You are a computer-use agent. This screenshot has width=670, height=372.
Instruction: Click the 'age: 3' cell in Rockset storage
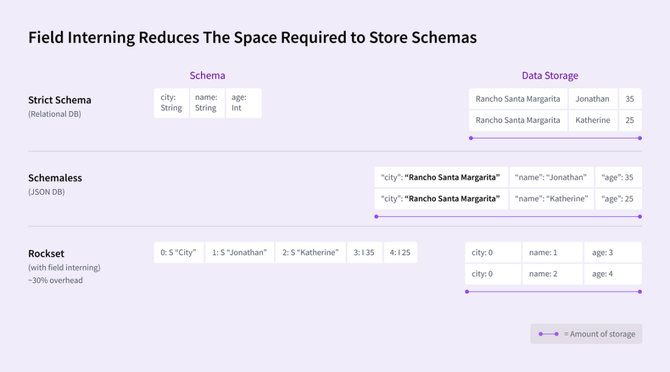(x=613, y=252)
